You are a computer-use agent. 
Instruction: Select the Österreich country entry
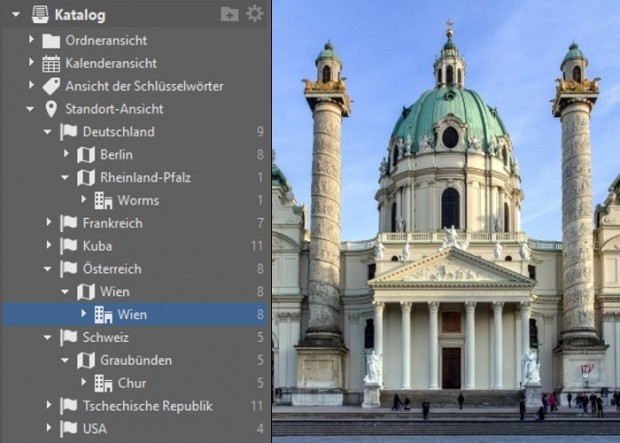coord(112,269)
